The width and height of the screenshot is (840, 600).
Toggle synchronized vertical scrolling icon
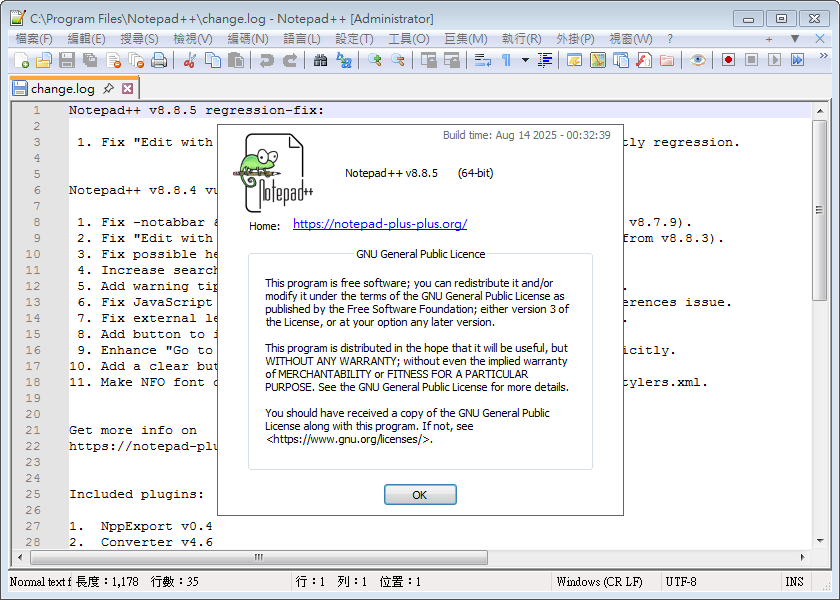(x=429, y=60)
